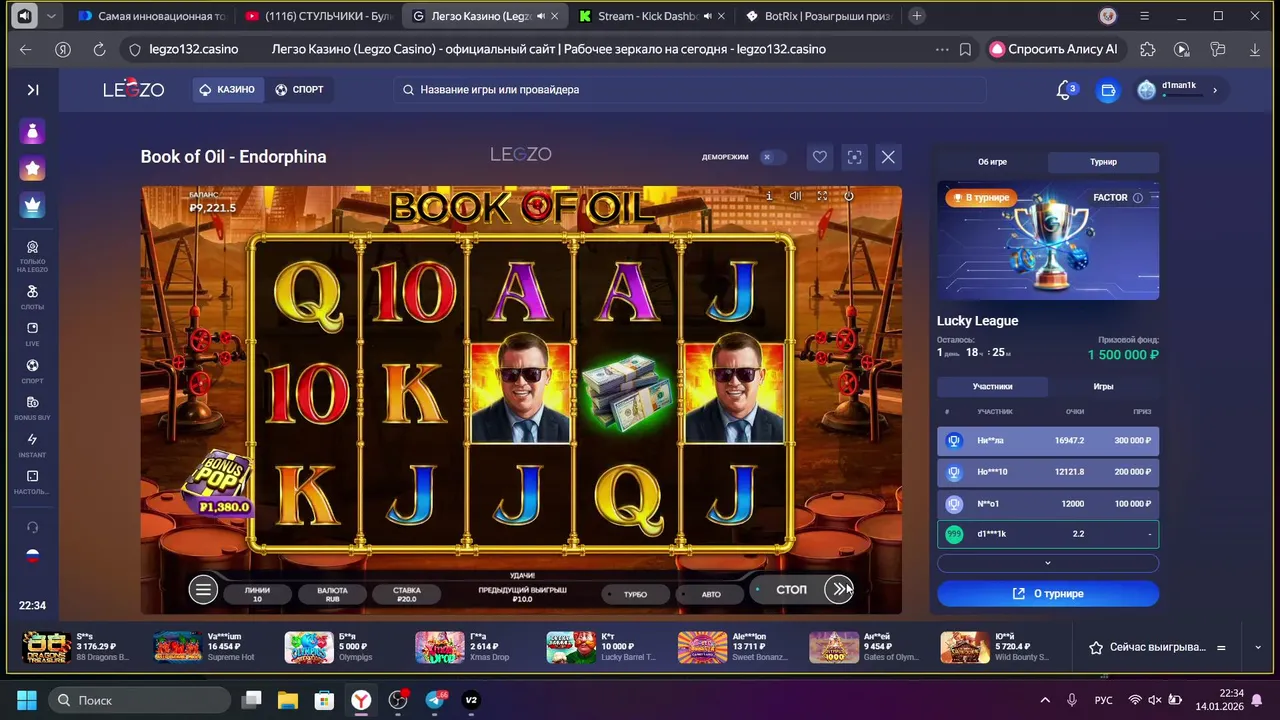Show the tournament Games tab

pyautogui.click(x=1104, y=386)
